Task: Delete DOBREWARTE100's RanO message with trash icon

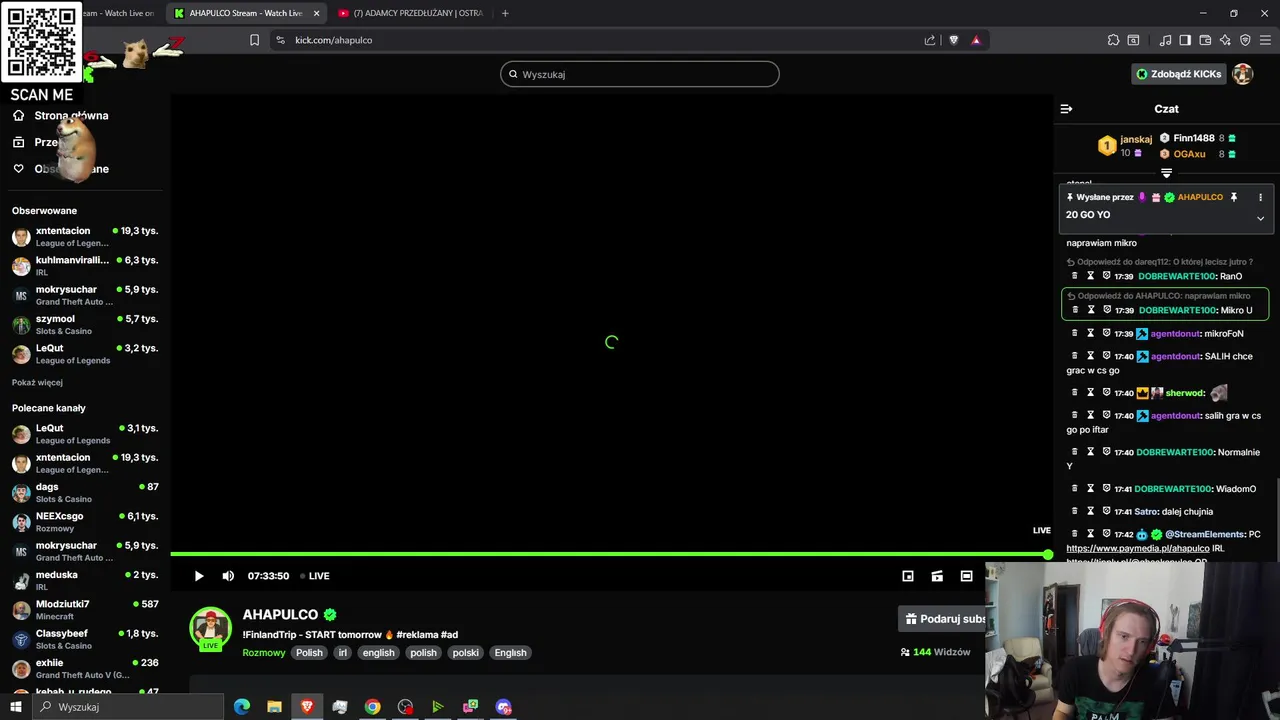Action: 1075,276
